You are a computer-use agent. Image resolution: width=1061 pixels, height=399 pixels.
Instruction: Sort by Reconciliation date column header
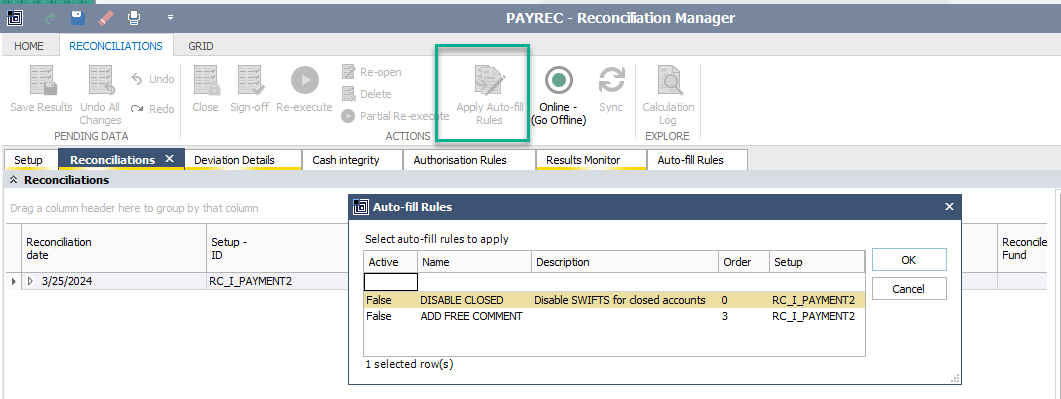click(x=114, y=248)
